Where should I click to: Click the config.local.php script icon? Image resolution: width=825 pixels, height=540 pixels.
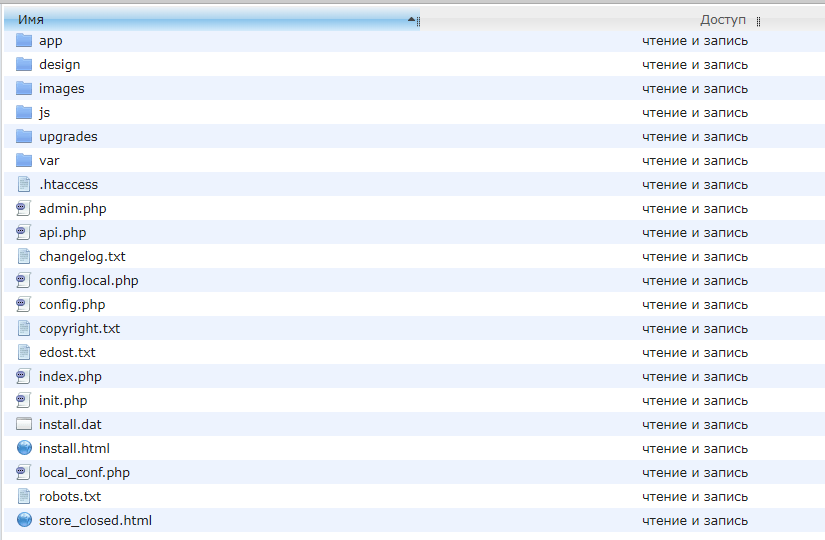point(24,281)
